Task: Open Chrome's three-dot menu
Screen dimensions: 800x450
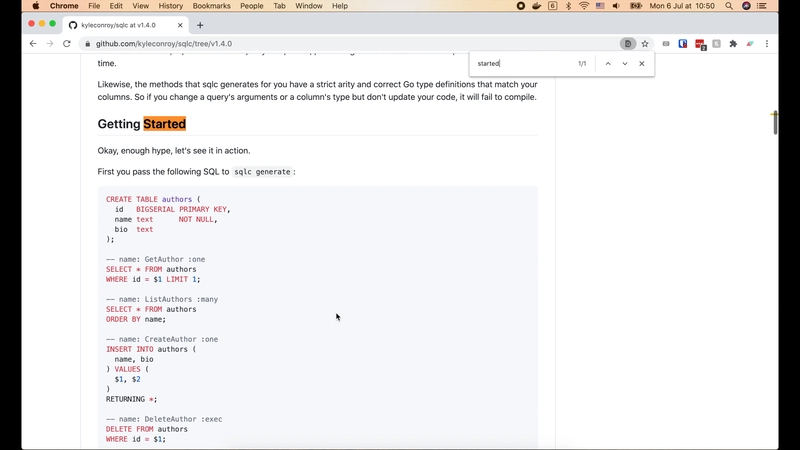Action: tap(767, 44)
